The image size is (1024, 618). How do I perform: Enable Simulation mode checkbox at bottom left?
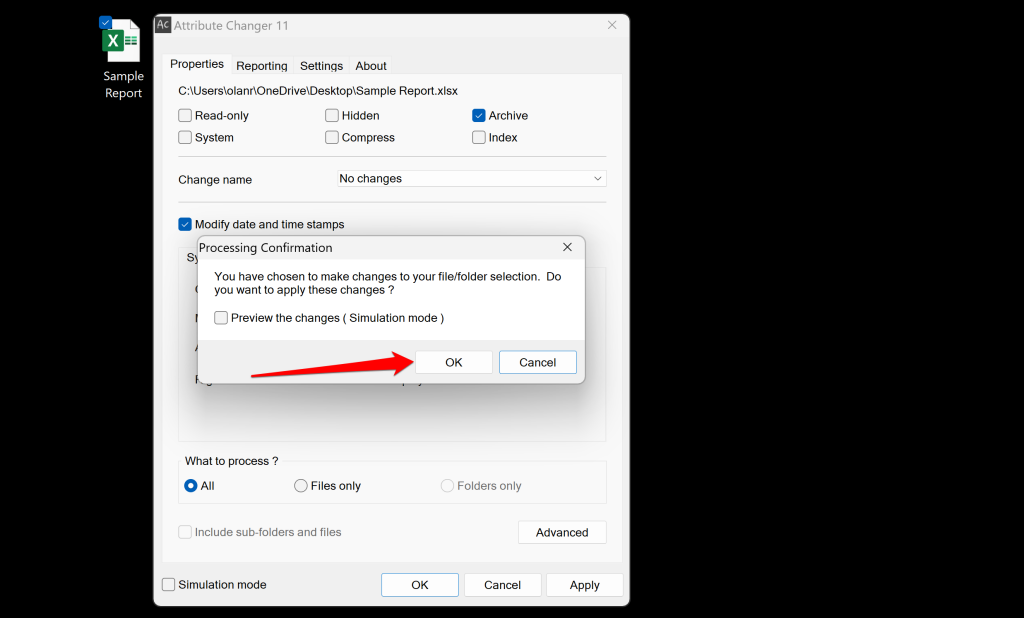point(169,585)
